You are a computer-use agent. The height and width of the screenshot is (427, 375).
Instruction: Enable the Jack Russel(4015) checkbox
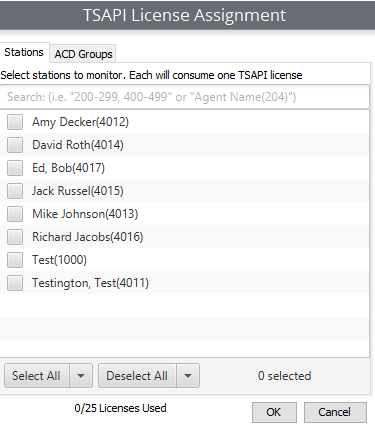(x=15, y=191)
